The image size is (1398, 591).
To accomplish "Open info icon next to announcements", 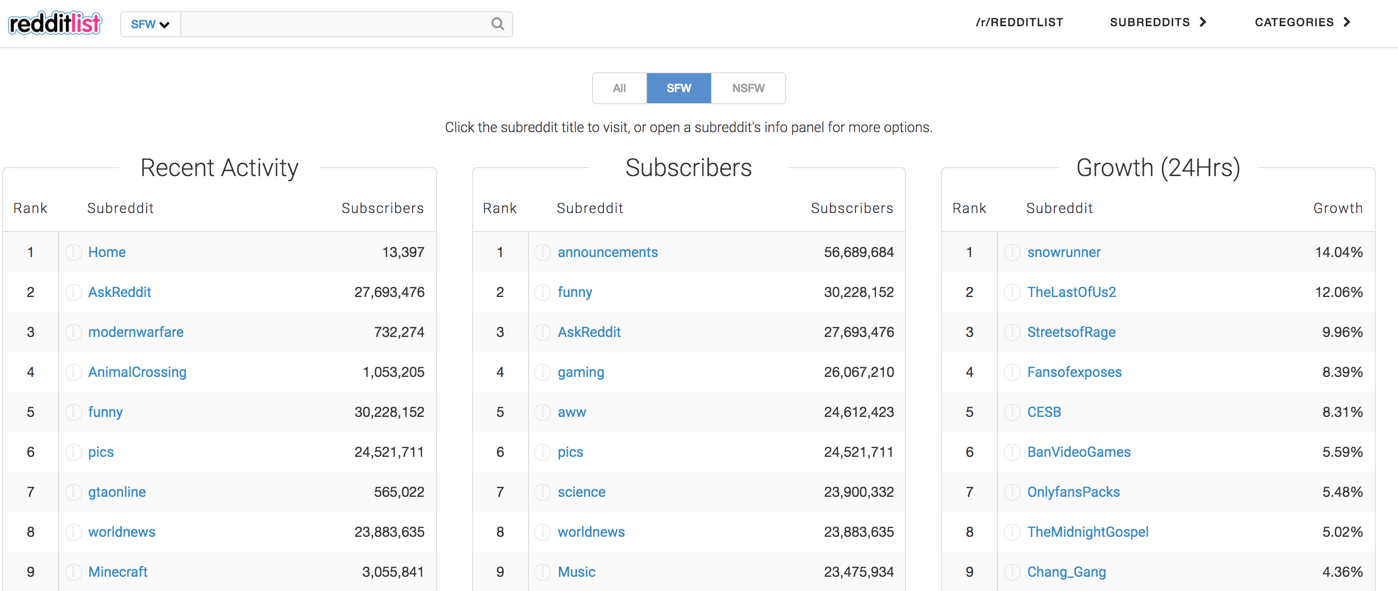I will coord(542,252).
